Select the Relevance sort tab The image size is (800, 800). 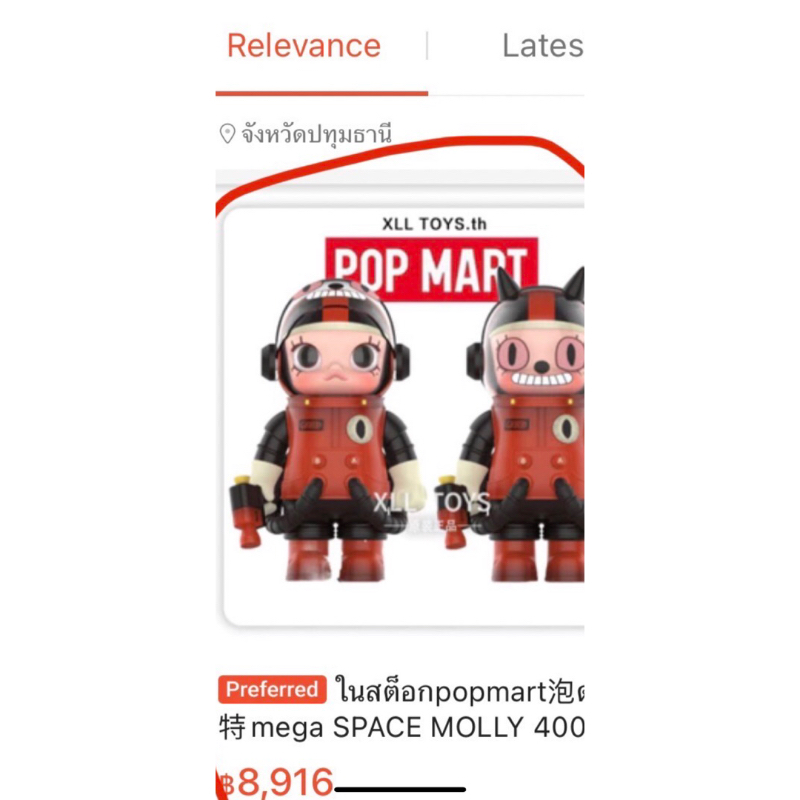[x=304, y=46]
